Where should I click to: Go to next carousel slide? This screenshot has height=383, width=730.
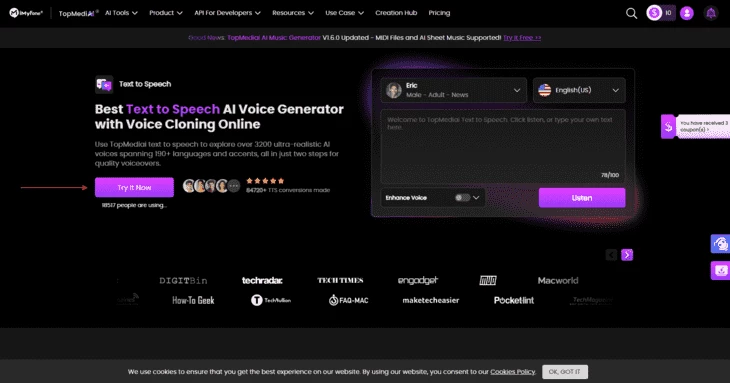point(627,255)
